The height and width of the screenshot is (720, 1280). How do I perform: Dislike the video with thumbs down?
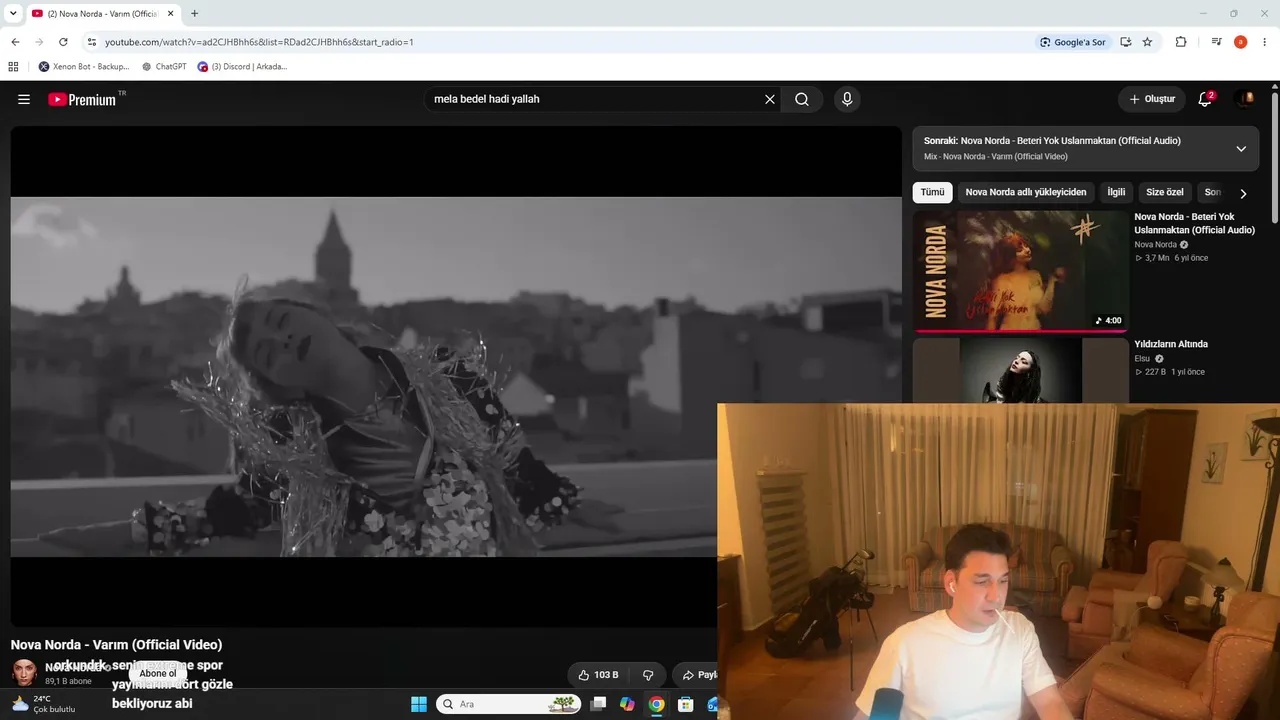(648, 675)
